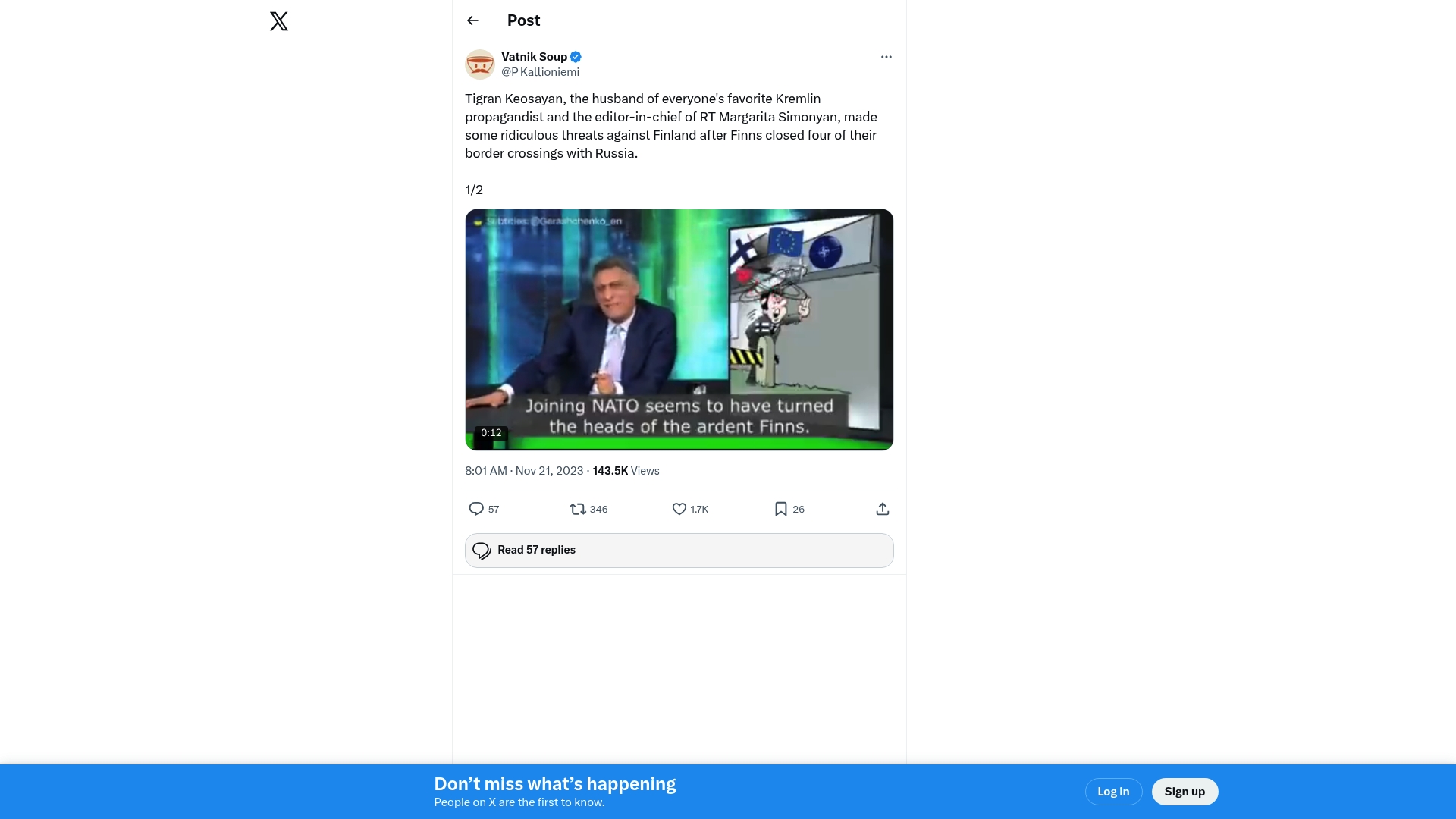The width and height of the screenshot is (1456, 819).
Task: Click the repost arrows icon
Action: click(x=578, y=509)
